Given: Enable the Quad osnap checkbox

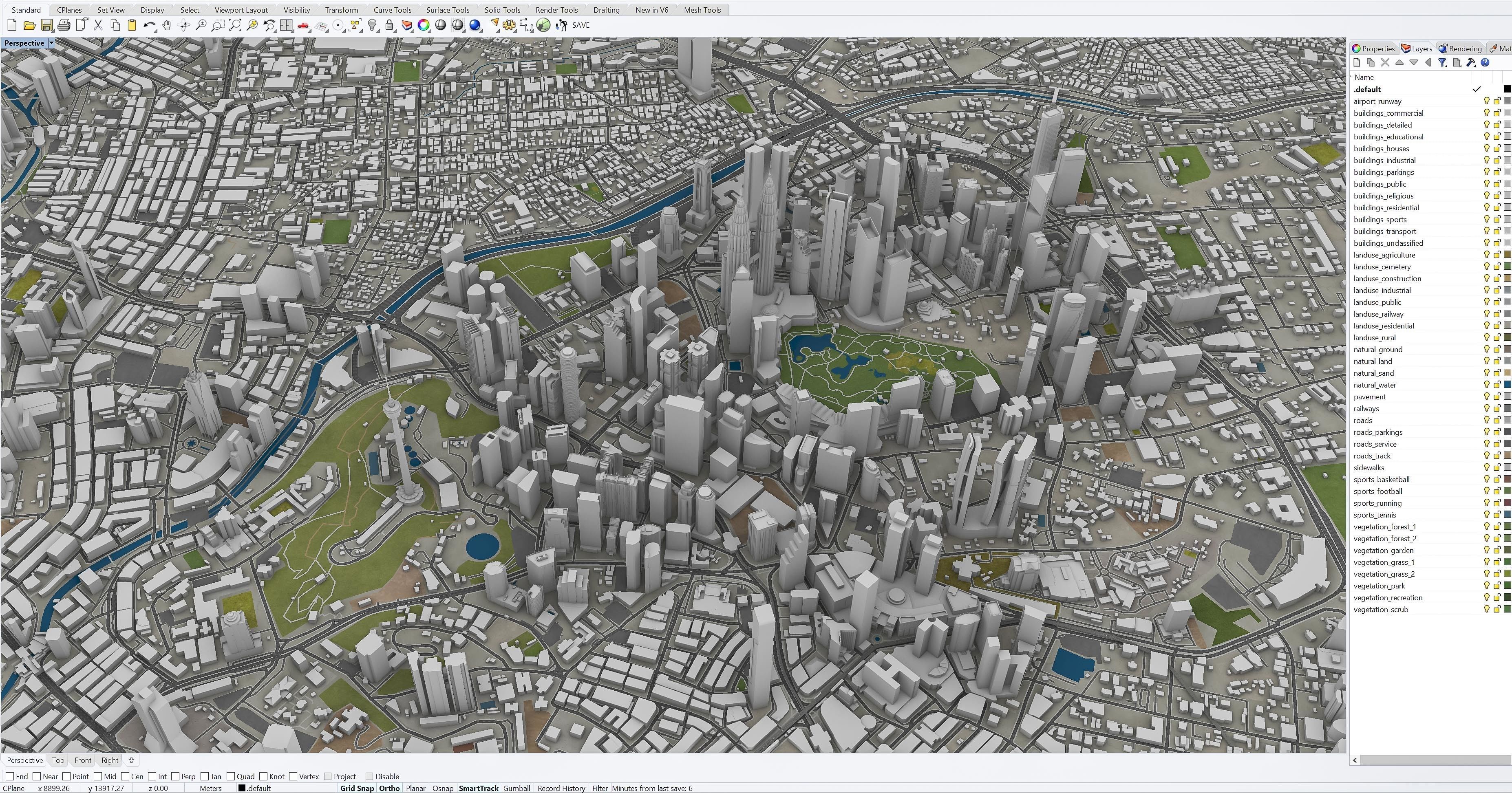Looking at the screenshot, I should pyautogui.click(x=231, y=777).
